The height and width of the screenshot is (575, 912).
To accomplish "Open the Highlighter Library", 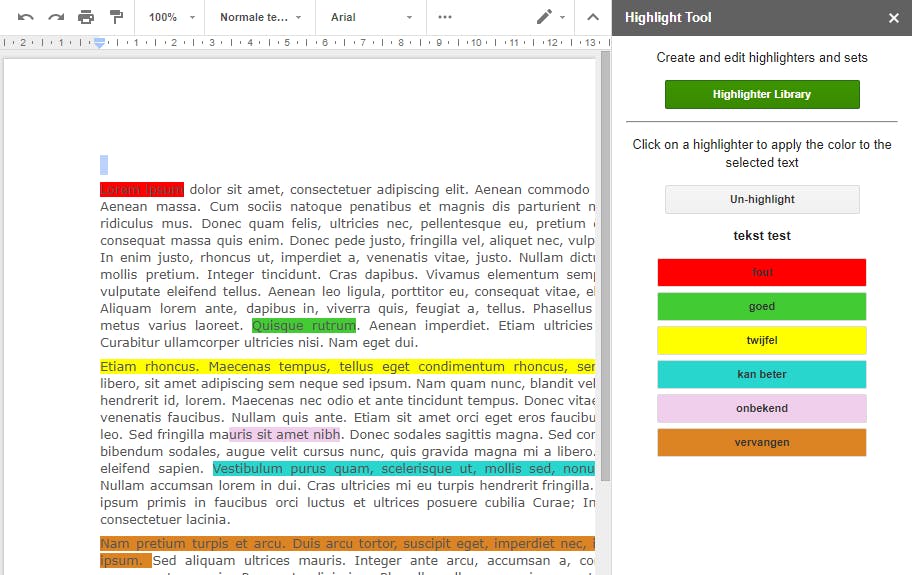I will 762,94.
